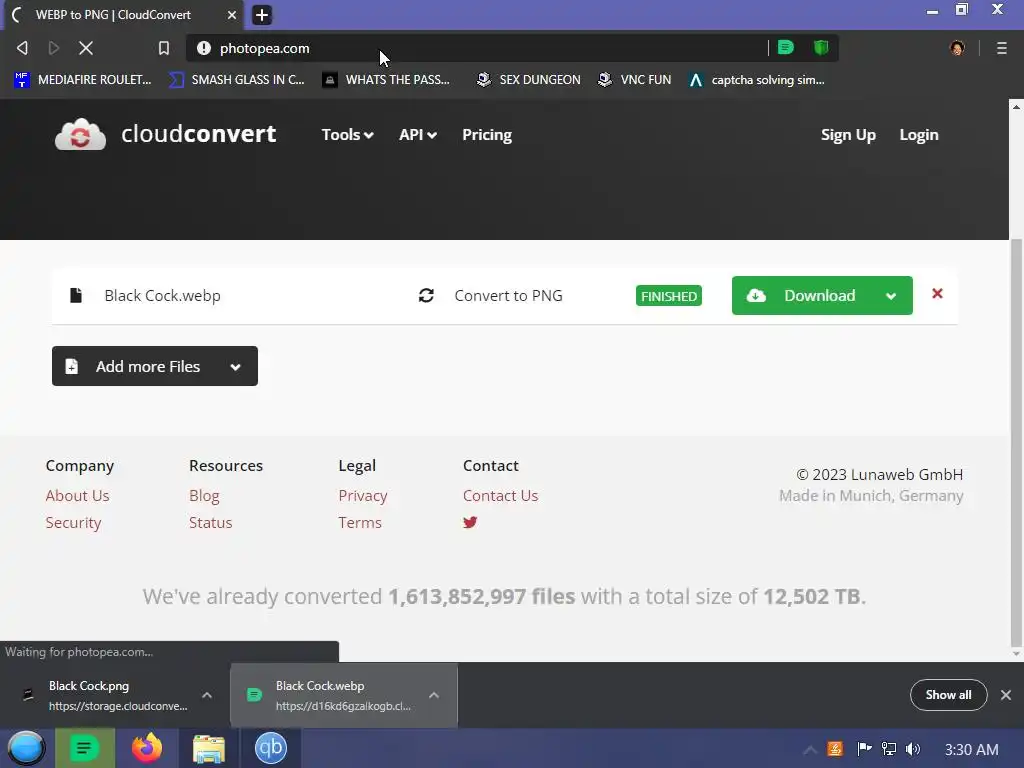This screenshot has width=1024, height=768.
Task: Open the Contact Us link
Action: tap(500, 496)
